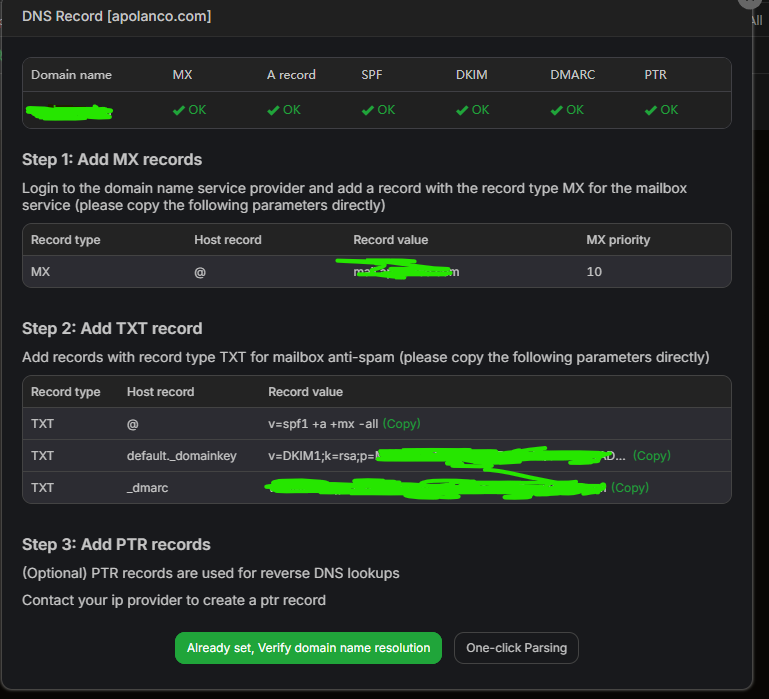The image size is (769, 699).
Task: Click the PTR OK status checkmark
Action: pos(651,110)
